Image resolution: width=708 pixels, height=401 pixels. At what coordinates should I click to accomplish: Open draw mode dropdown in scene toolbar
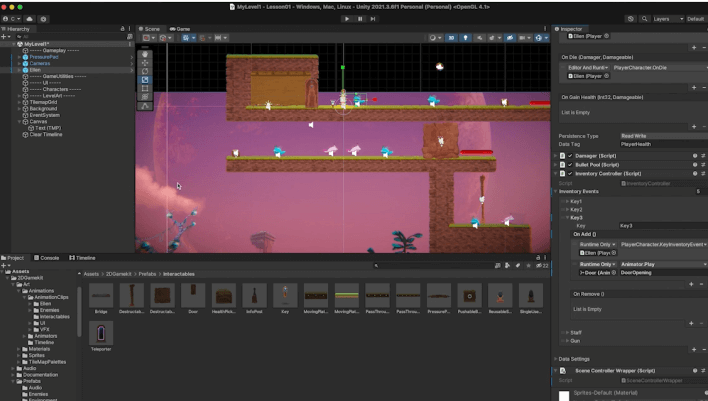click(435, 38)
